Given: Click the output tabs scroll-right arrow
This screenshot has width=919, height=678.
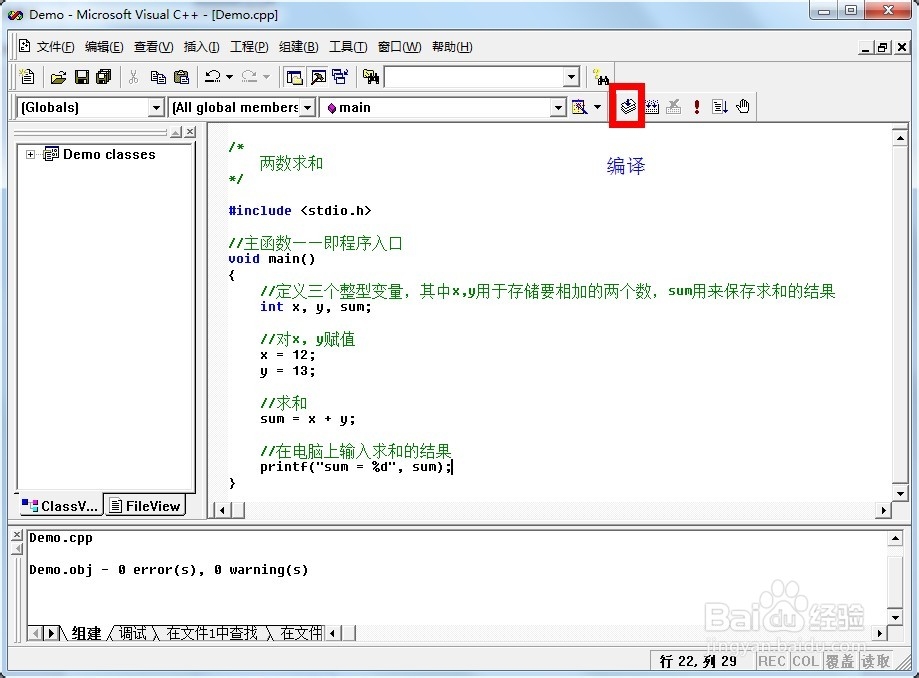Looking at the screenshot, I should pyautogui.click(x=51, y=633).
